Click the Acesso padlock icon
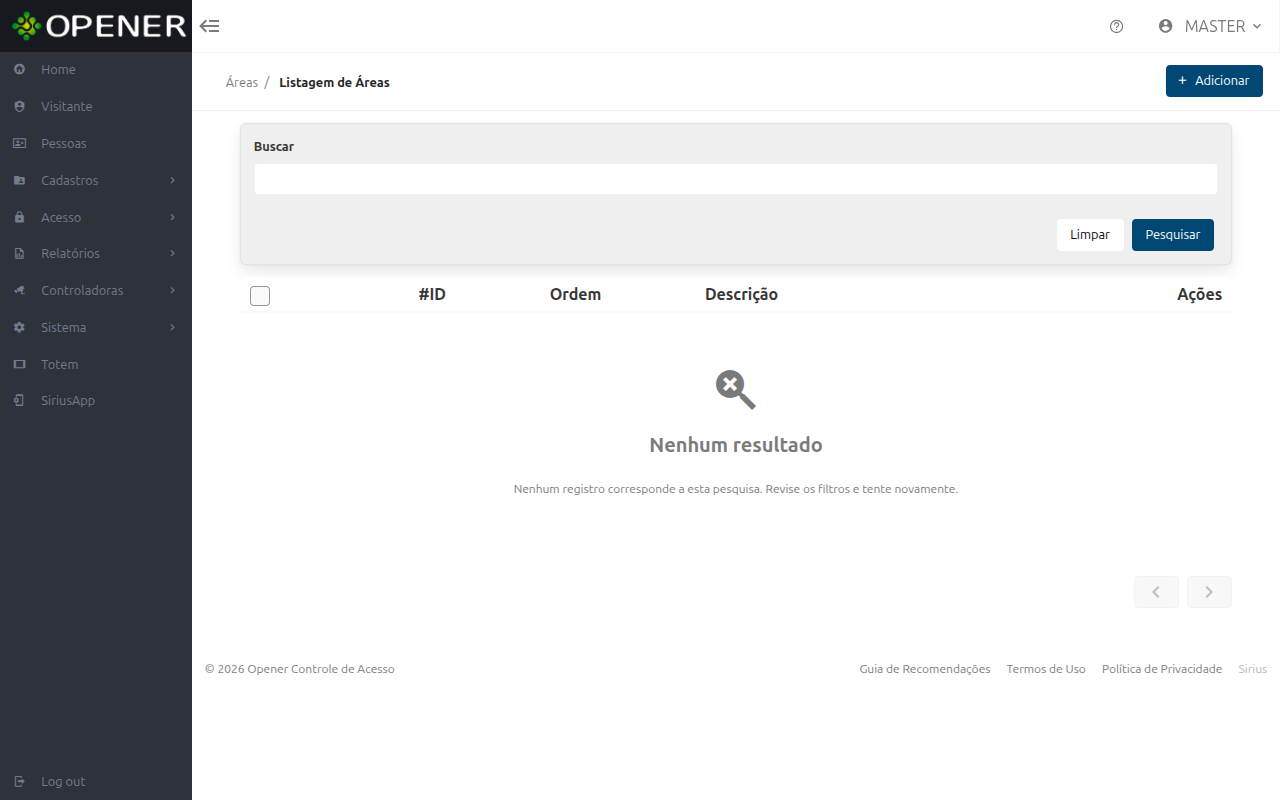The height and width of the screenshot is (800, 1280). pos(19,217)
